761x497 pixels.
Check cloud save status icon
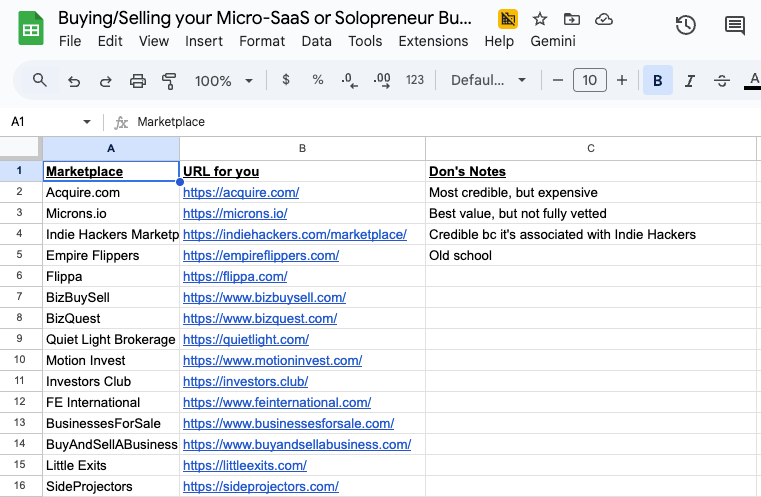pyautogui.click(x=604, y=19)
